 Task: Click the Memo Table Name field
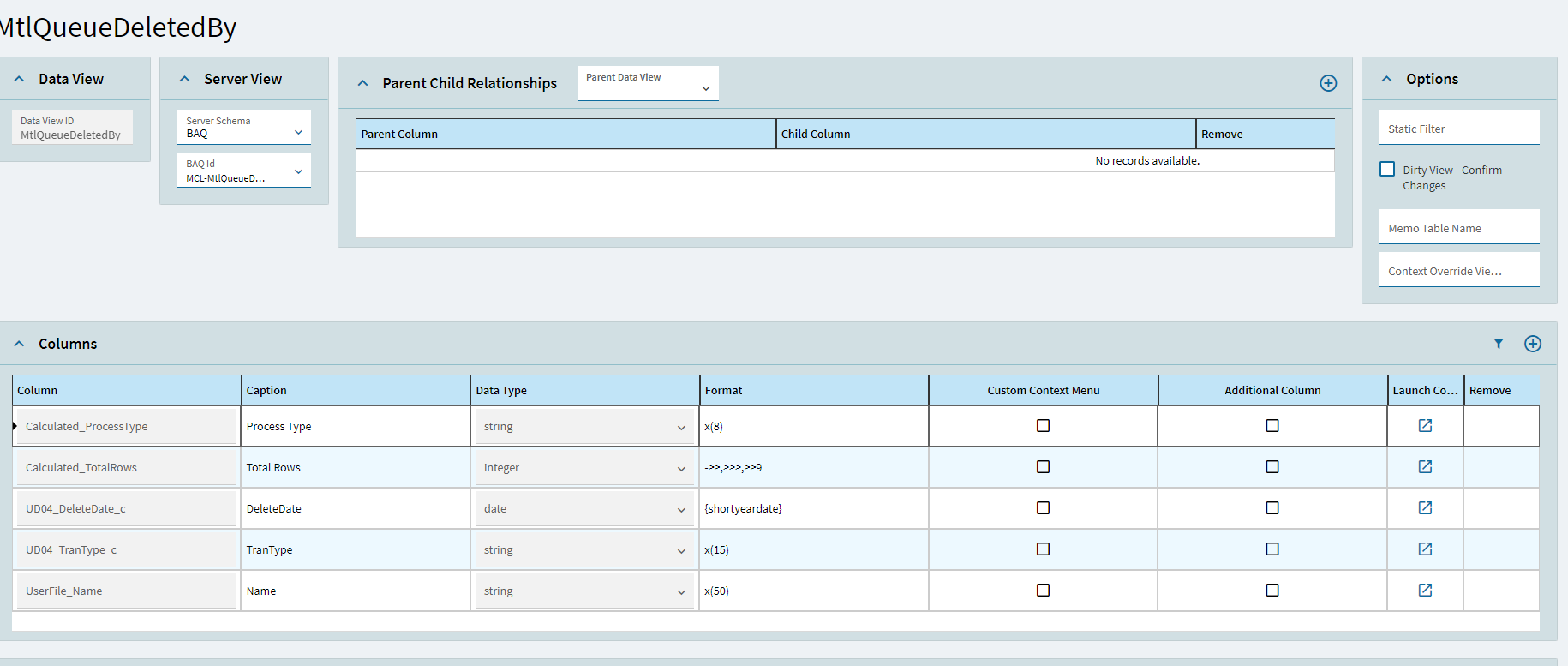(x=1459, y=226)
